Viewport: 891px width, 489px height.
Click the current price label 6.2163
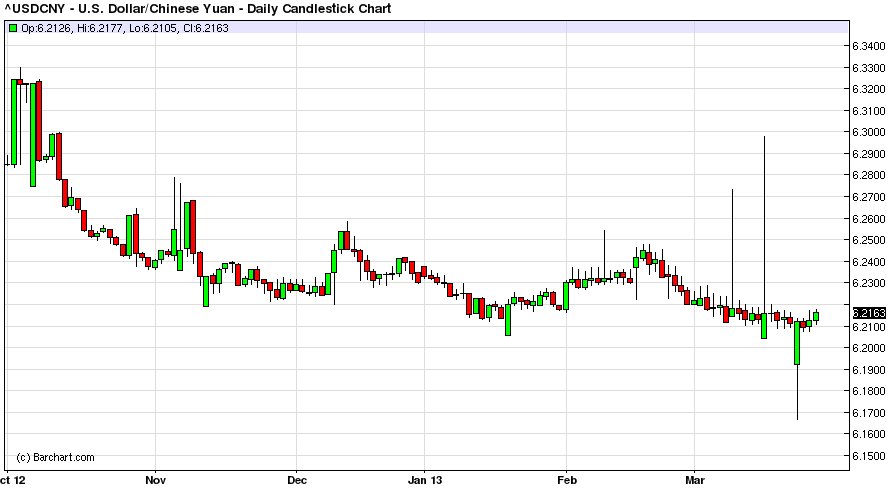(x=869, y=313)
